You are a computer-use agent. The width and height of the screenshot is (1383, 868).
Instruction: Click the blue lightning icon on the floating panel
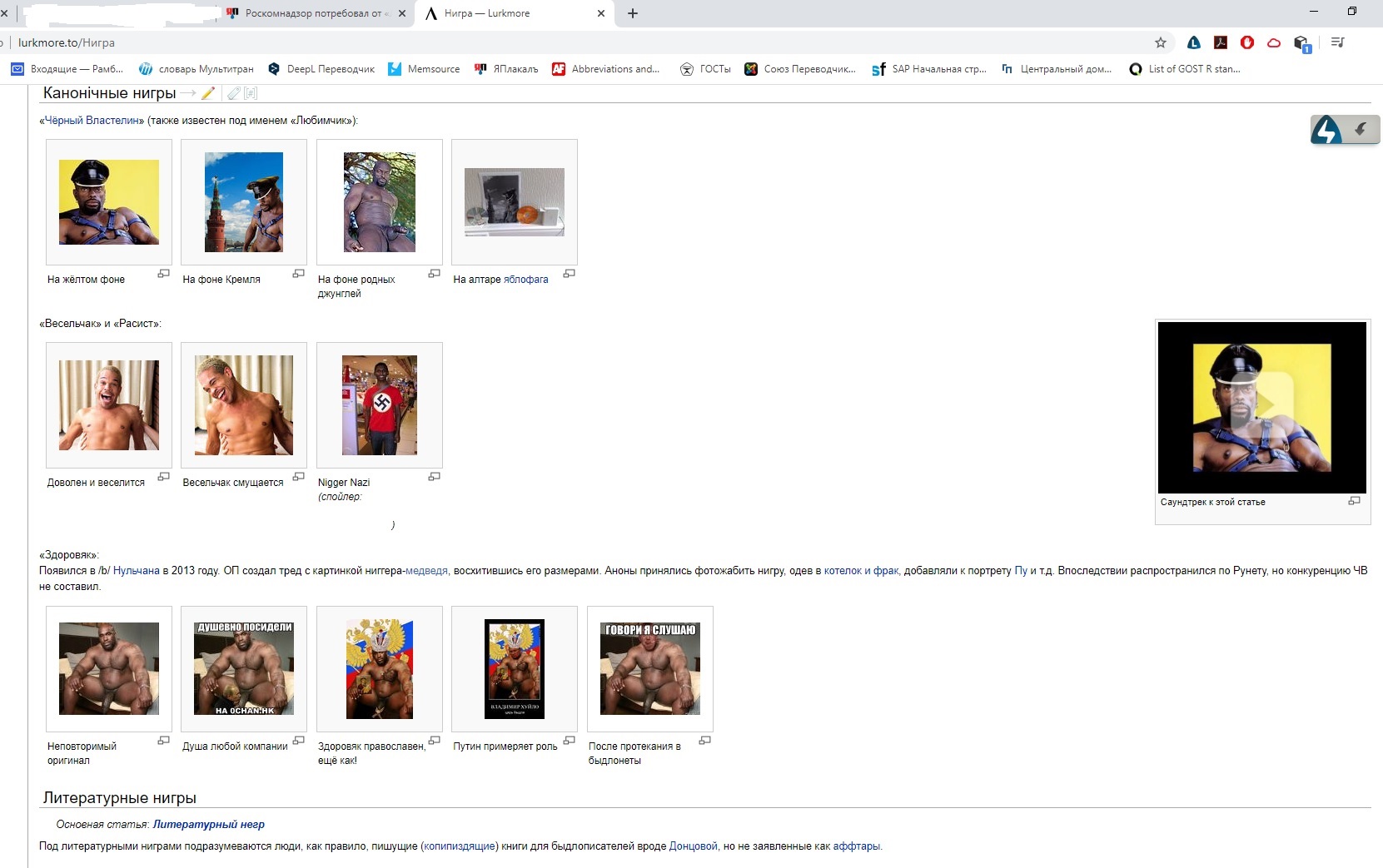(1326, 130)
